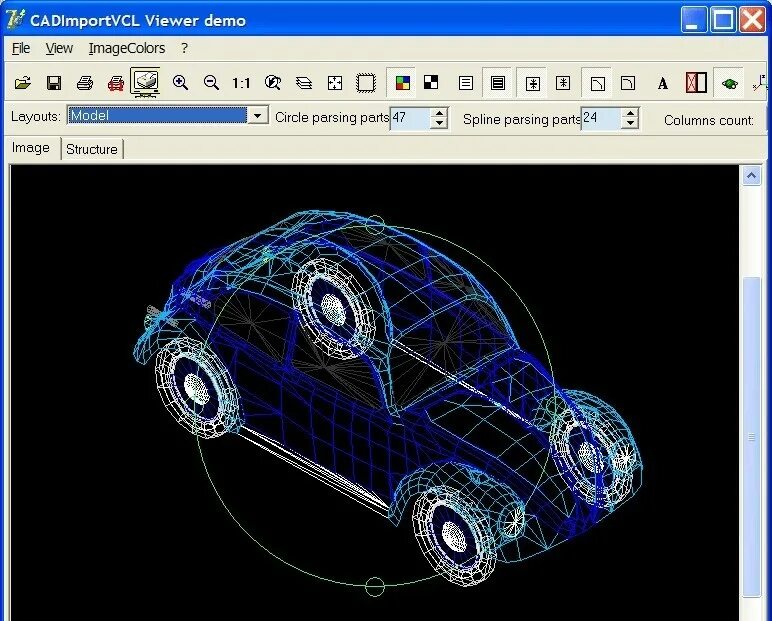Toggle the green 3D orbit icon
This screenshot has width=772, height=621.
(x=729, y=83)
